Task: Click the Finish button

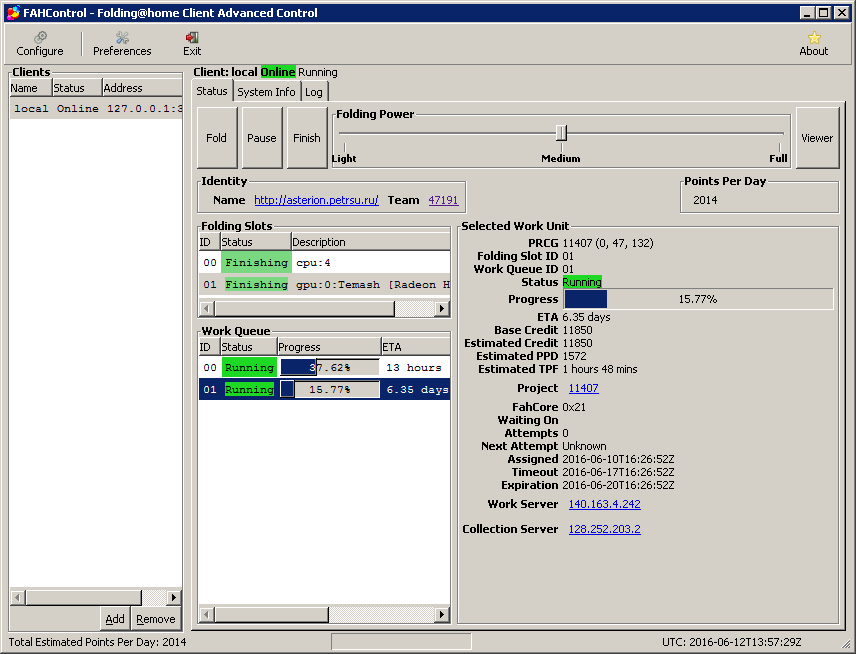Action: click(307, 138)
